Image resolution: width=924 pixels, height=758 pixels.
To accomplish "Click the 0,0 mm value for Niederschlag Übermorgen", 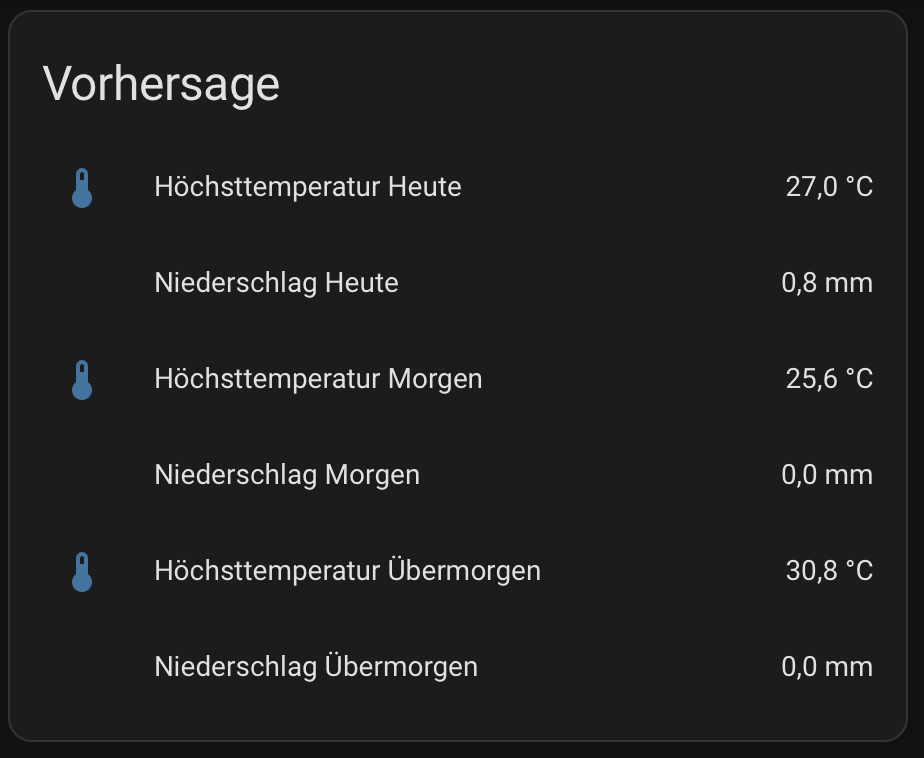I will (x=827, y=667).
